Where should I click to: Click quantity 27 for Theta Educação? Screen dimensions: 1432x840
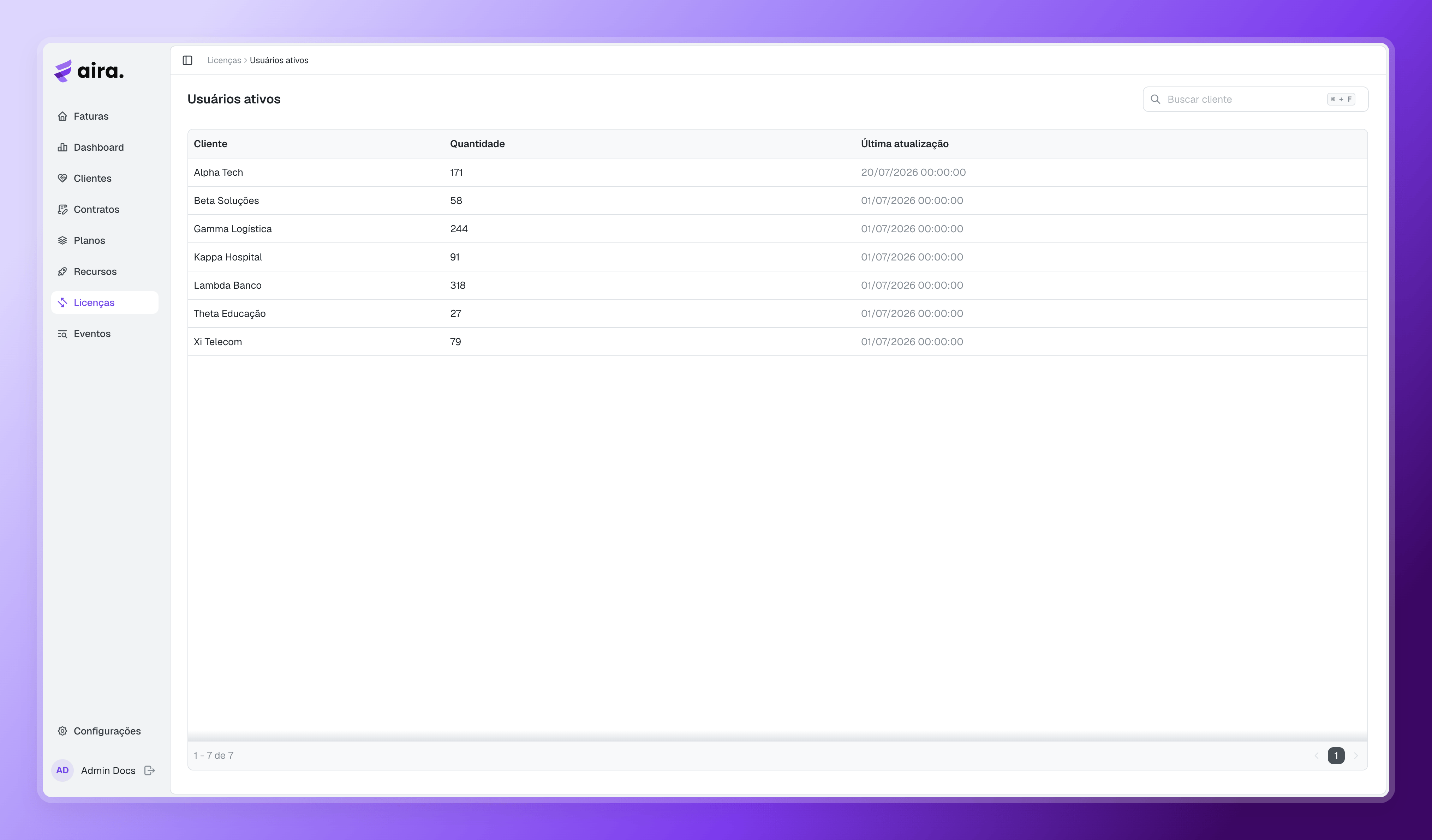[456, 313]
